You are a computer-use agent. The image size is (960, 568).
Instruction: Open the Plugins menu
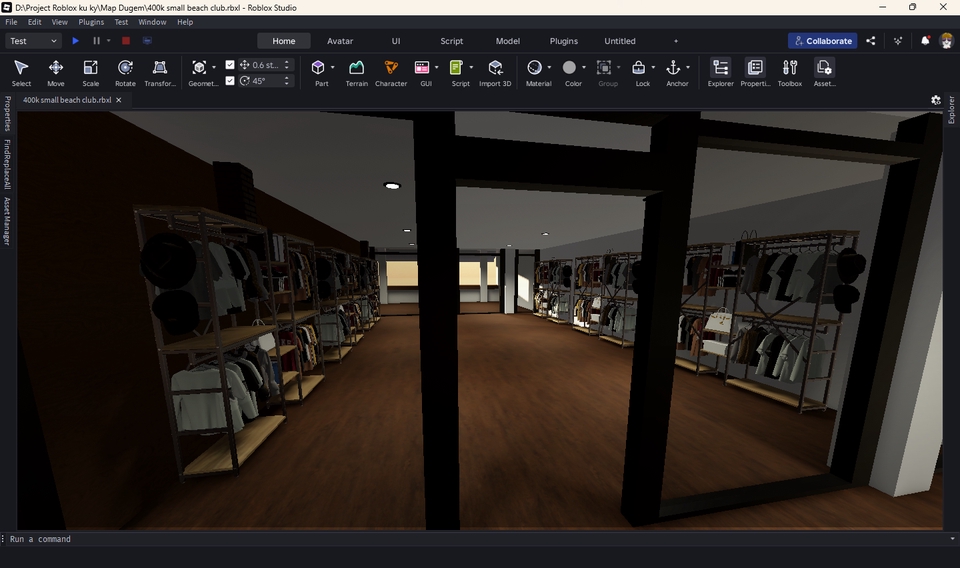click(x=91, y=22)
